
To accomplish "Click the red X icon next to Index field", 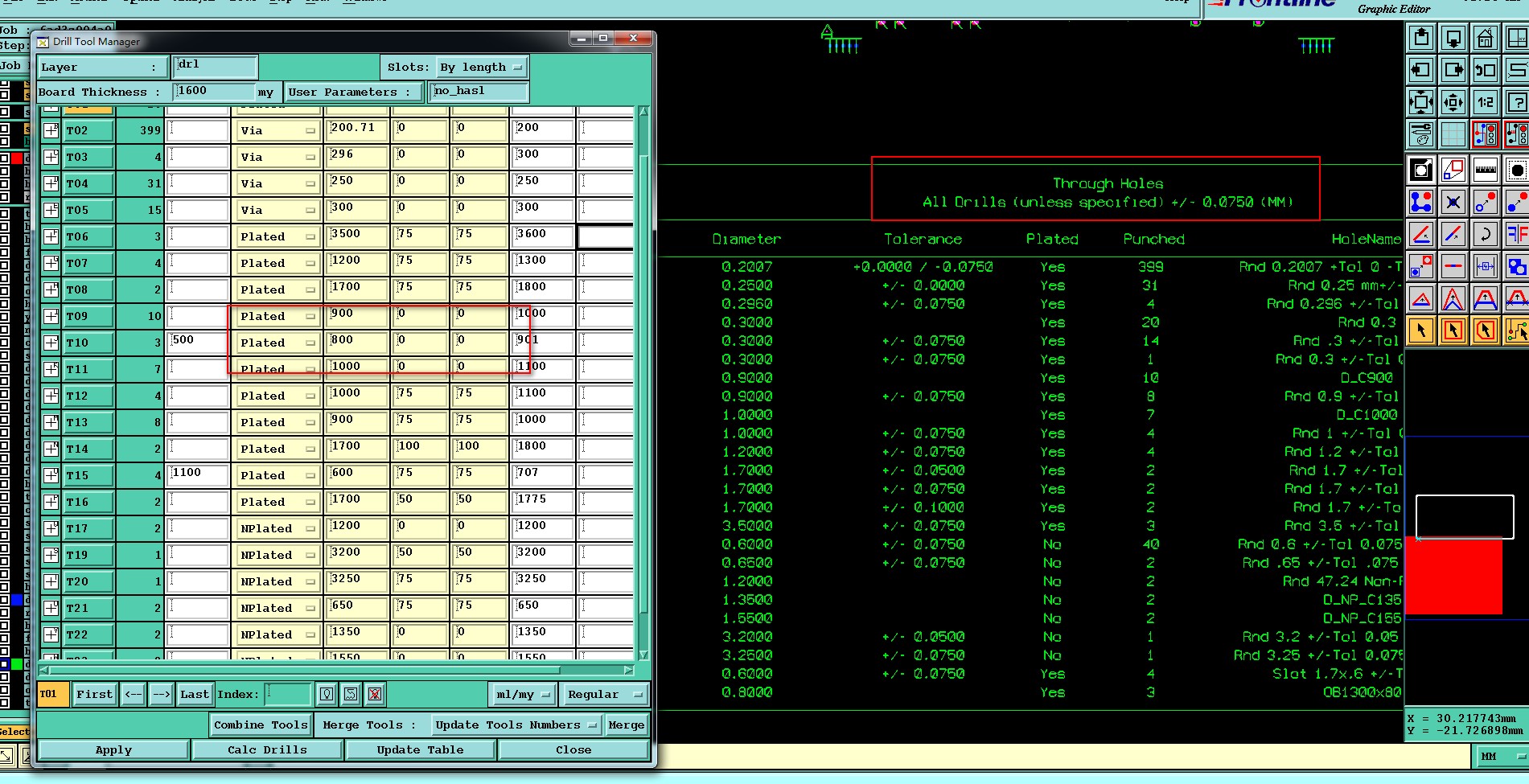I will pyautogui.click(x=375, y=694).
